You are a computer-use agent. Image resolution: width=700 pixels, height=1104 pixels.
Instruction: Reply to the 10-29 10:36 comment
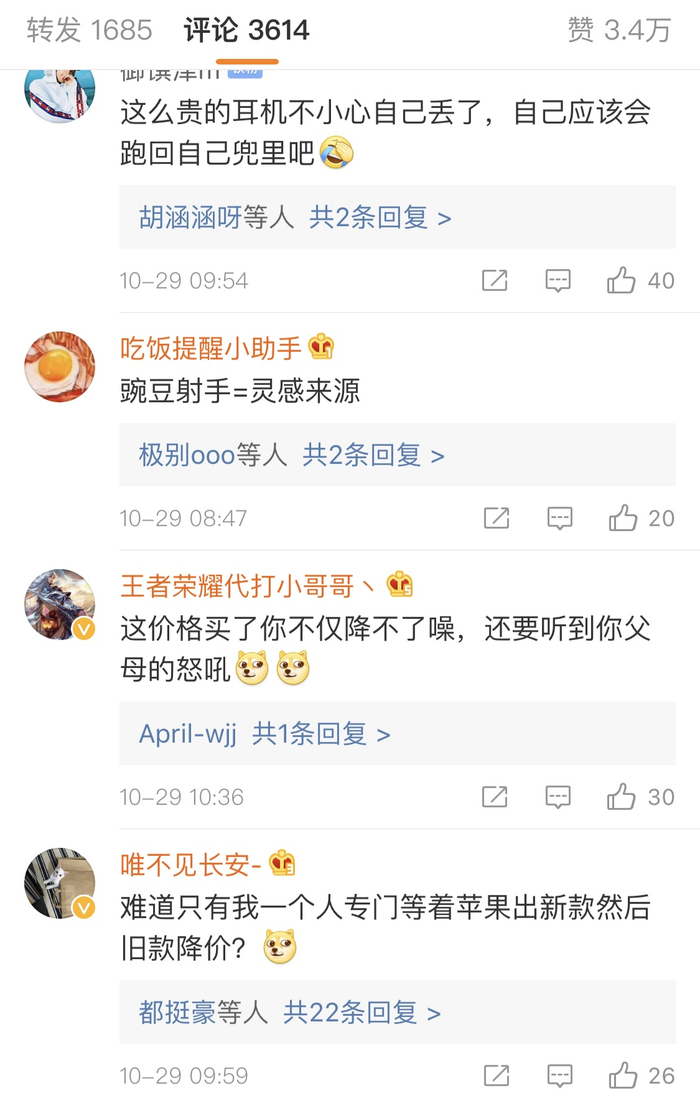click(558, 797)
